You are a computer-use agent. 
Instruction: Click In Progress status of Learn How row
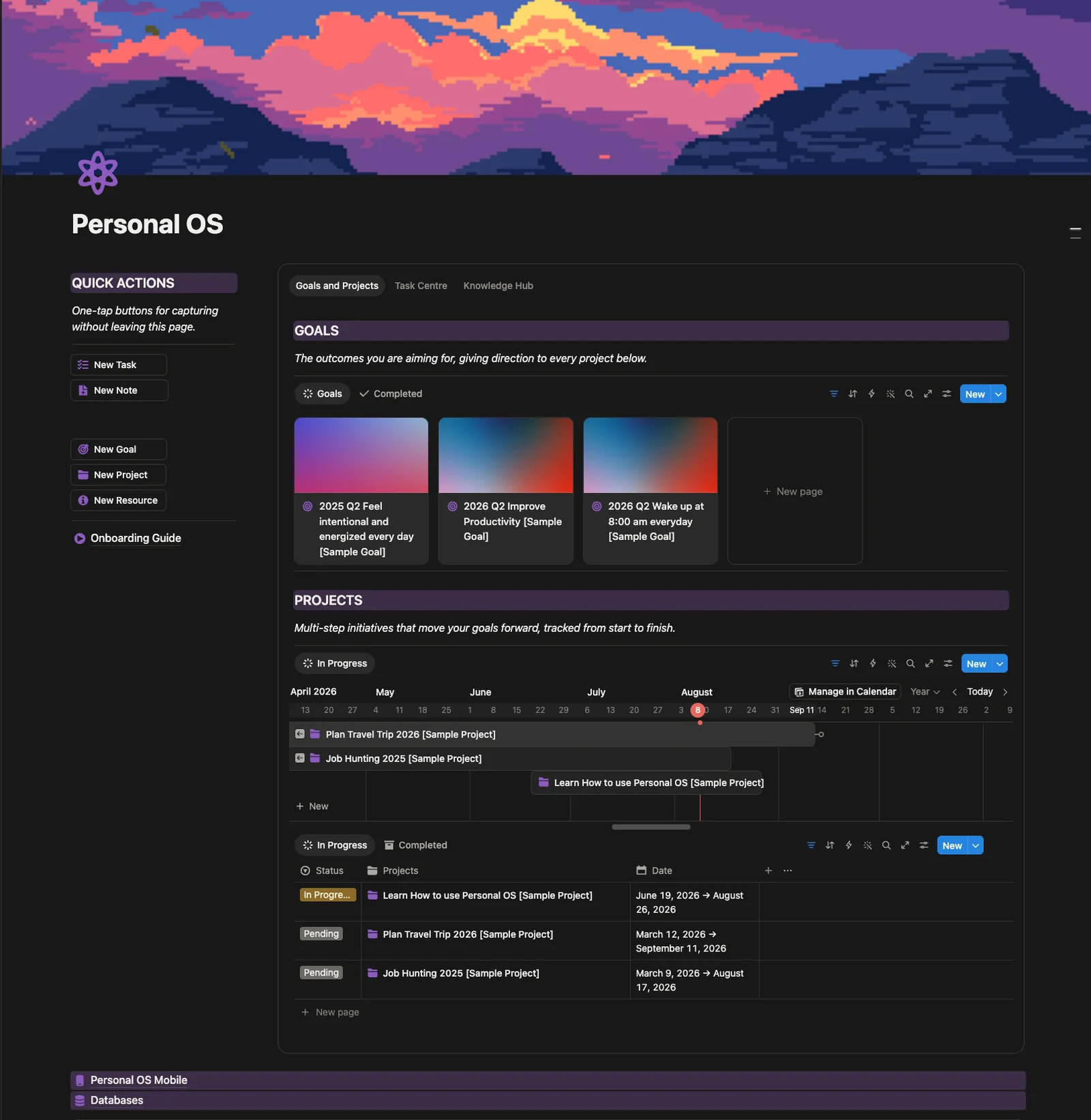point(327,895)
